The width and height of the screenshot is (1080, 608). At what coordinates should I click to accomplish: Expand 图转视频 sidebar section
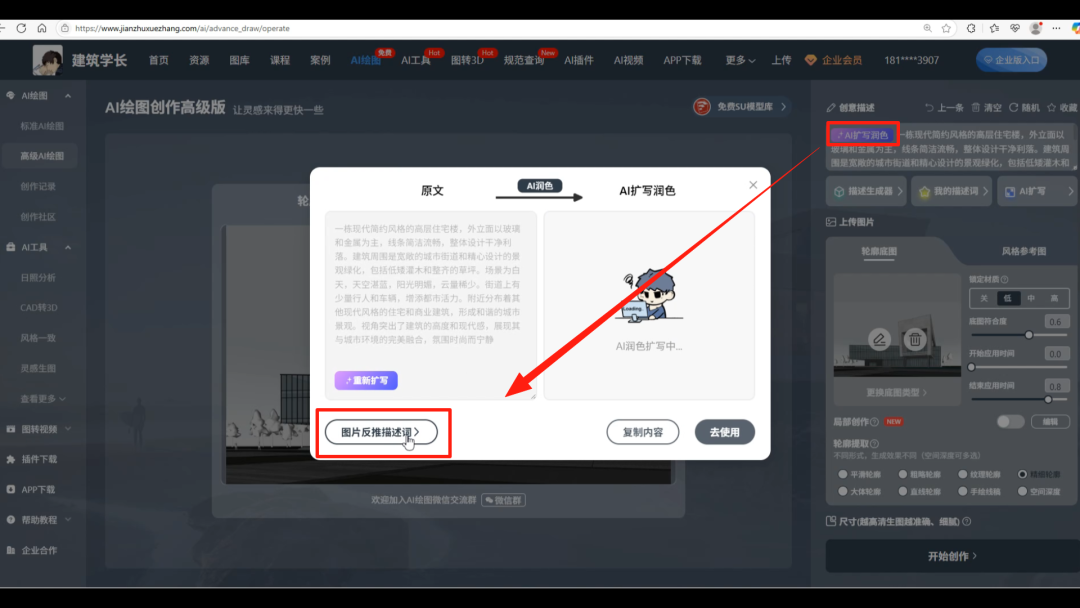tap(68, 429)
